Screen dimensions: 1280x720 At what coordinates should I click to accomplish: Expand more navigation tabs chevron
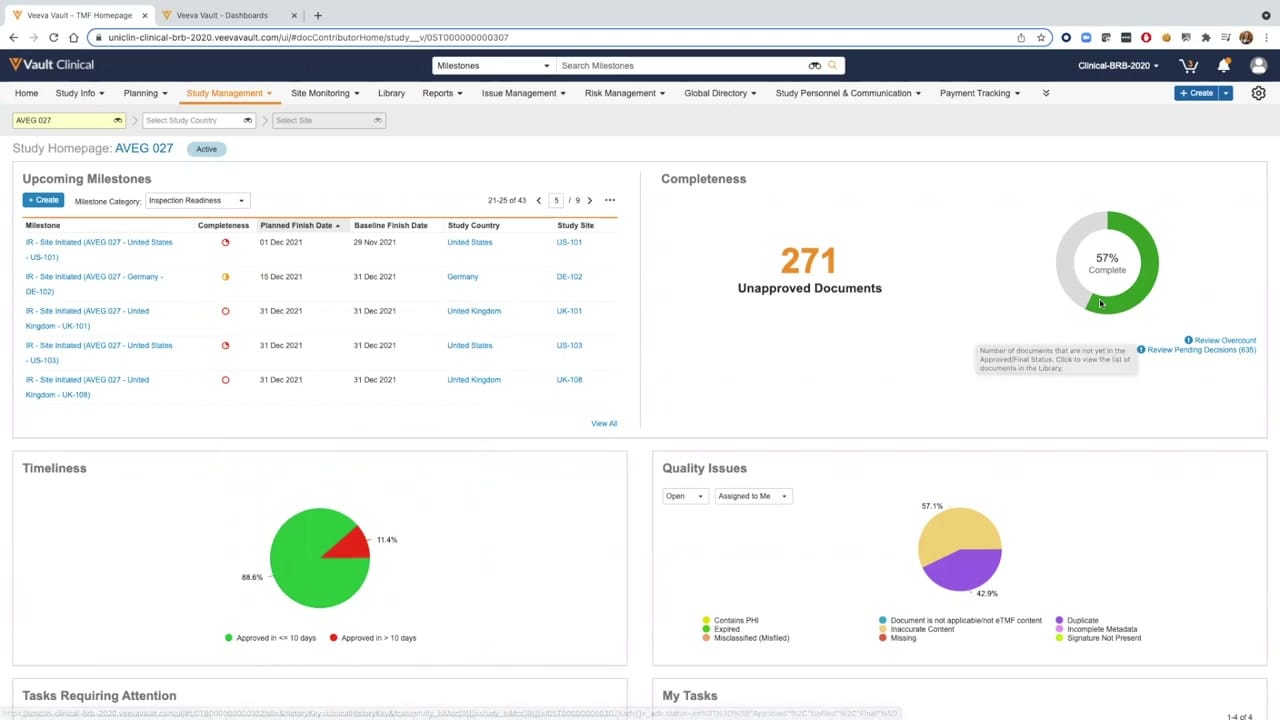(1046, 93)
